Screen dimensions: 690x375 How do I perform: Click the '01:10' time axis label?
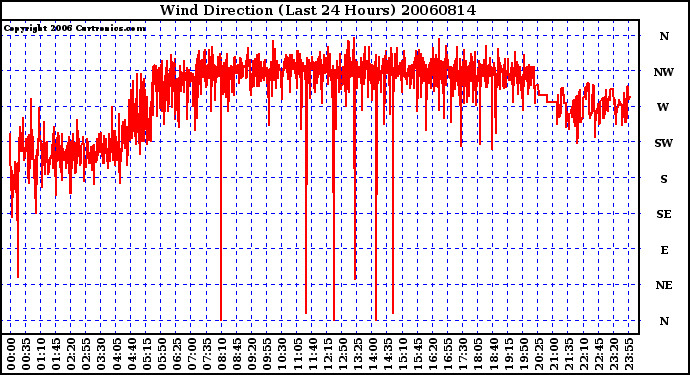pos(41,354)
